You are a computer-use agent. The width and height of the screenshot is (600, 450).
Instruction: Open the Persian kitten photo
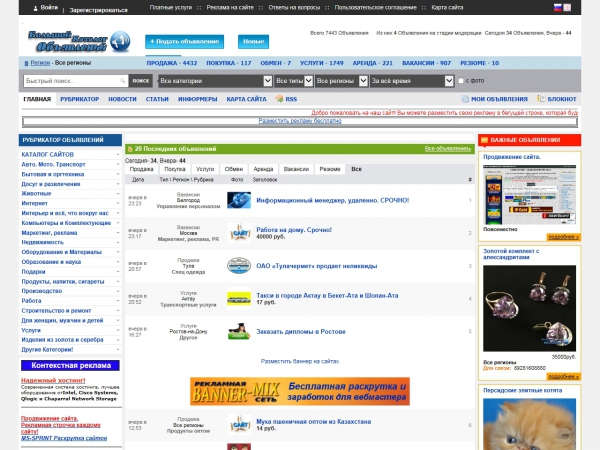pos(529,424)
